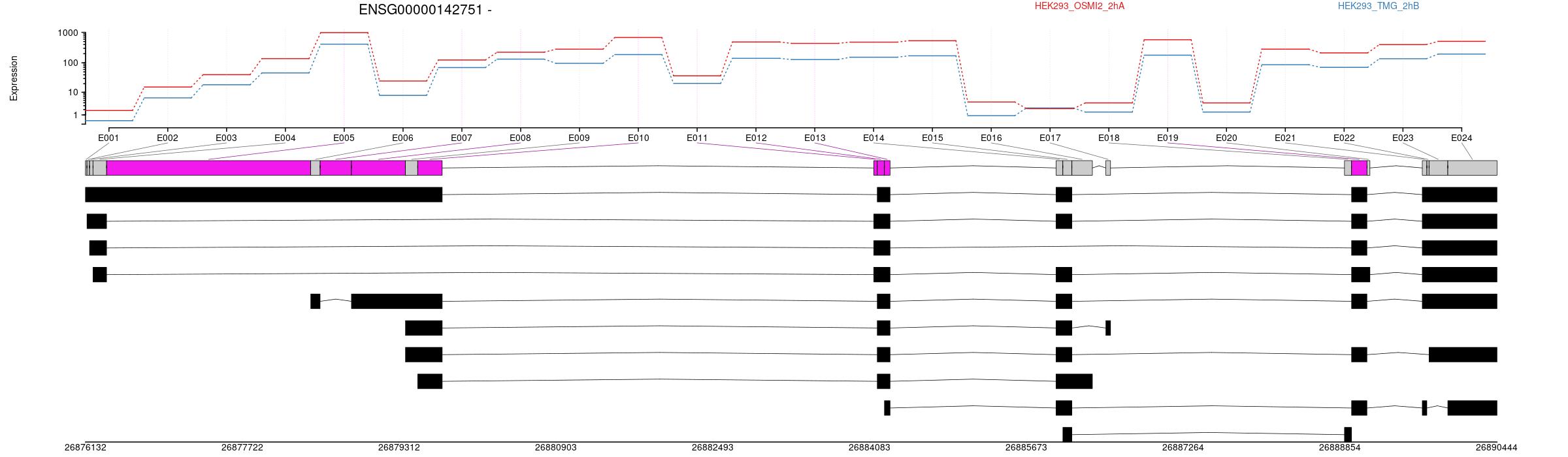This screenshot has height=457, width=1568.
Task: Click the longest first-exon block of top transcript
Action: point(264,195)
